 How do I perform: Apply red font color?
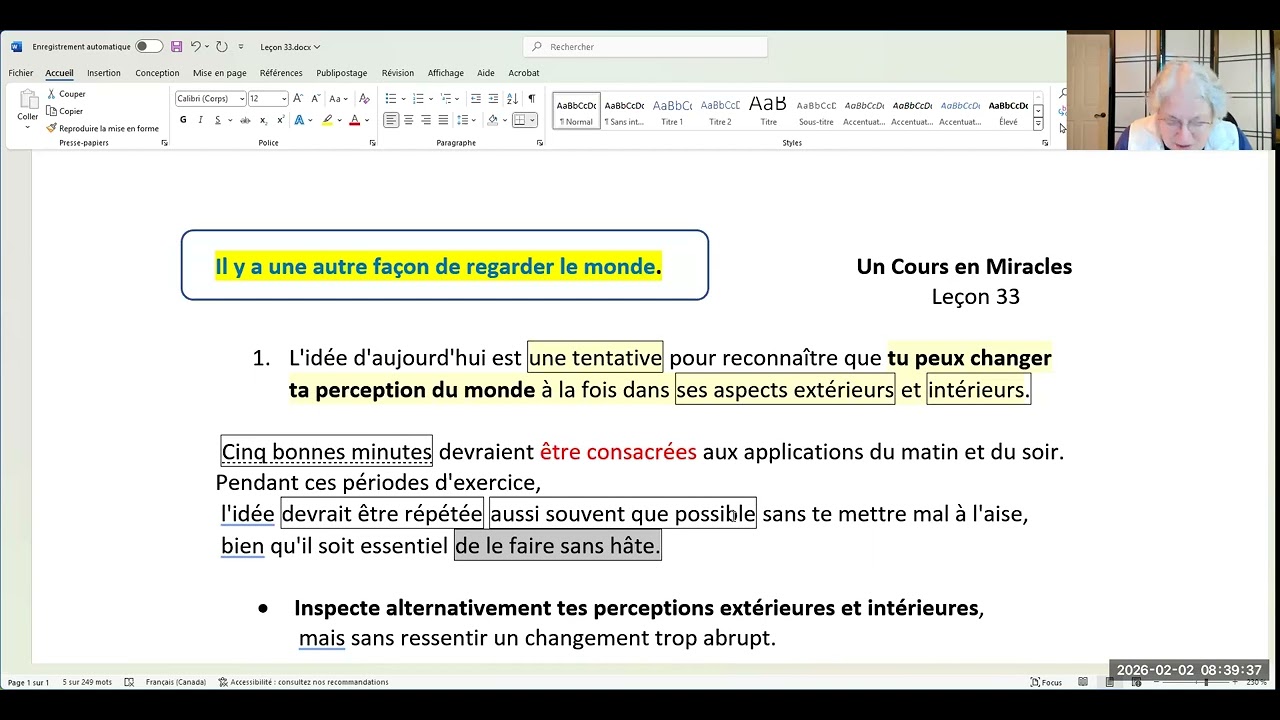coord(354,120)
